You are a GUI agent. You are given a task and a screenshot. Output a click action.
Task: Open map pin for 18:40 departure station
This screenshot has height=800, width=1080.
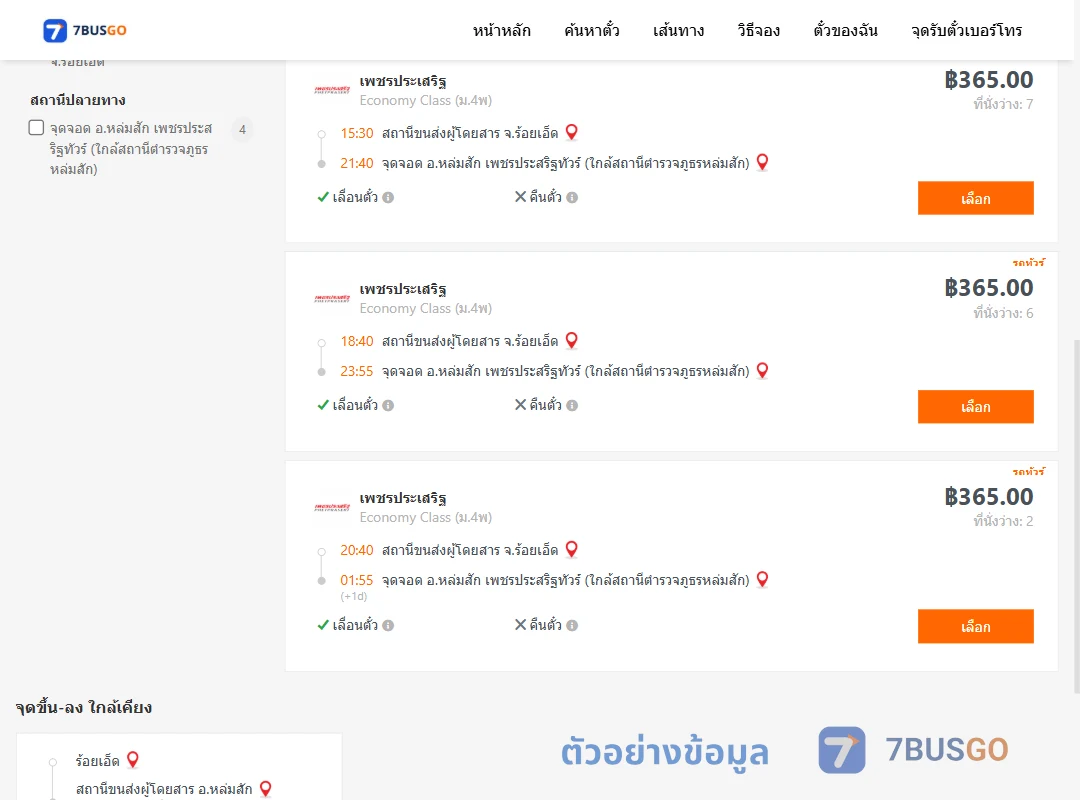click(571, 340)
